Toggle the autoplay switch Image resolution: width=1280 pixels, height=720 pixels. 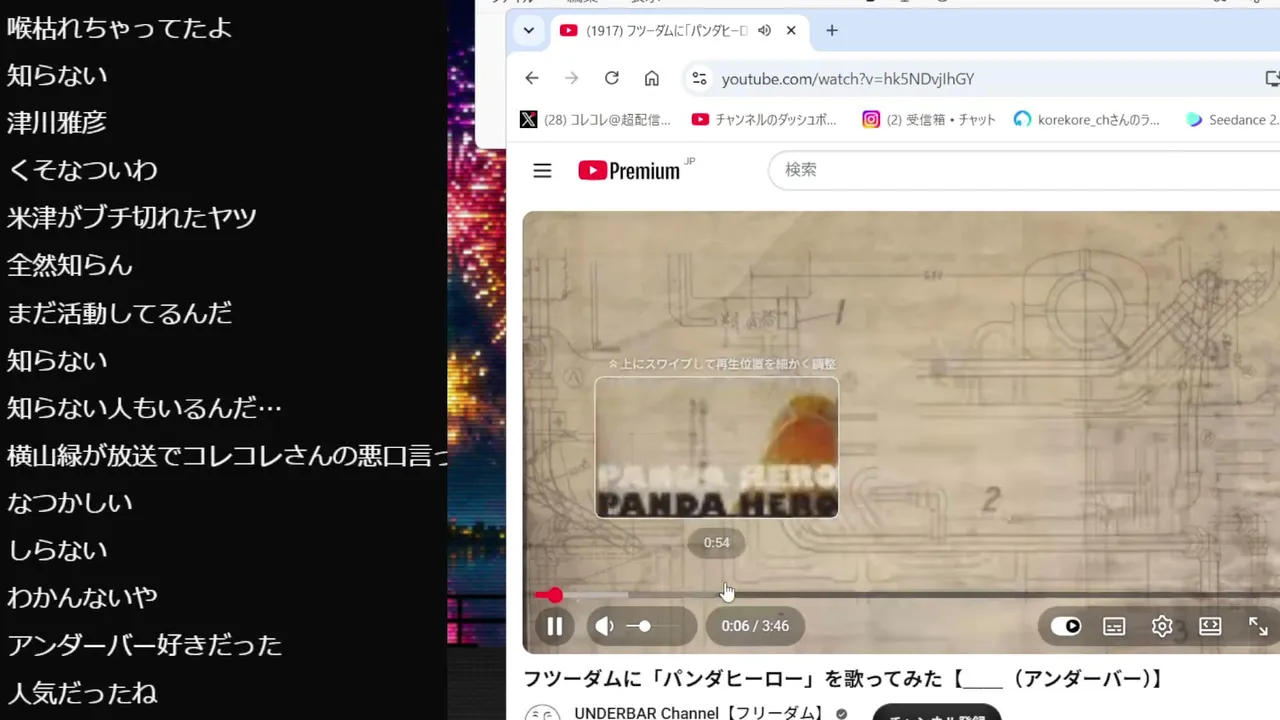pyautogui.click(x=1066, y=627)
